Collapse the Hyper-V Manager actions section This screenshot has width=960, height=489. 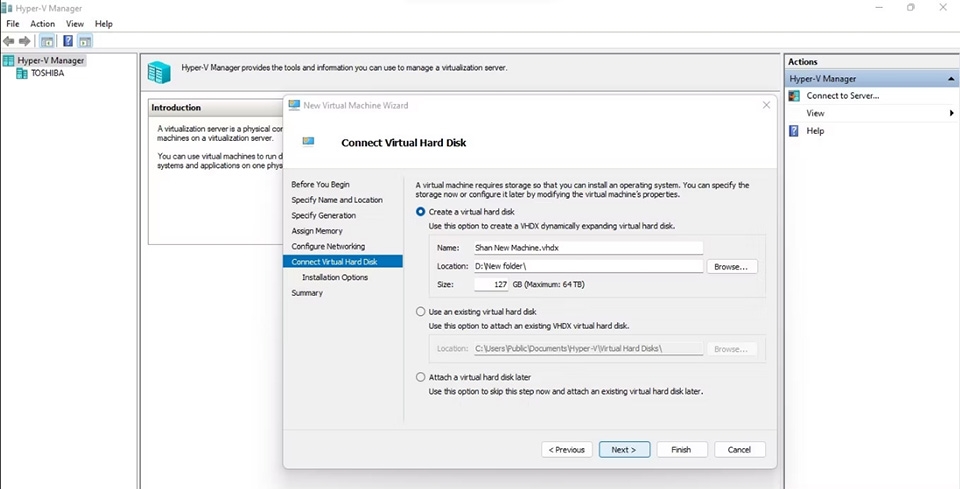[951, 79]
